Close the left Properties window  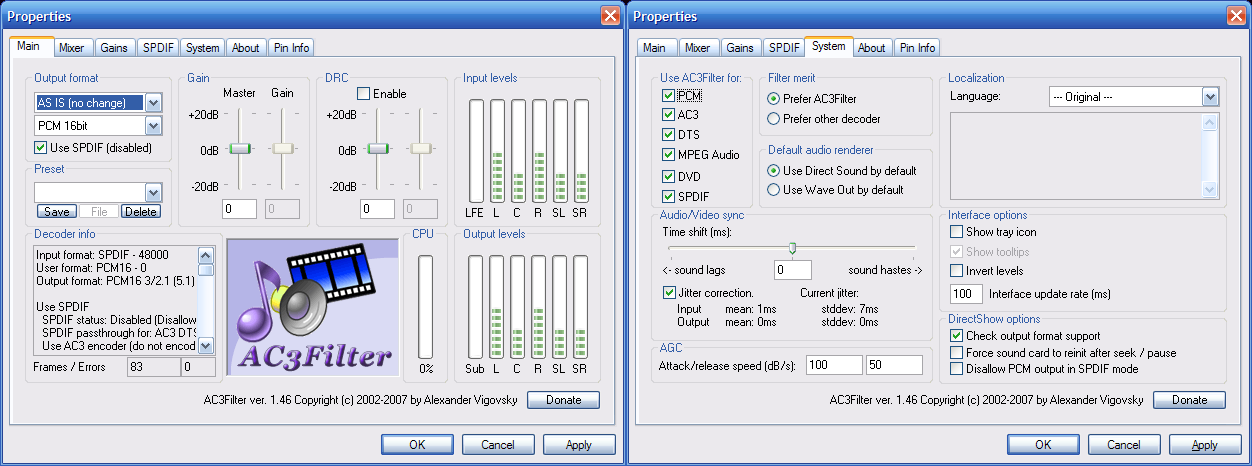click(x=610, y=16)
